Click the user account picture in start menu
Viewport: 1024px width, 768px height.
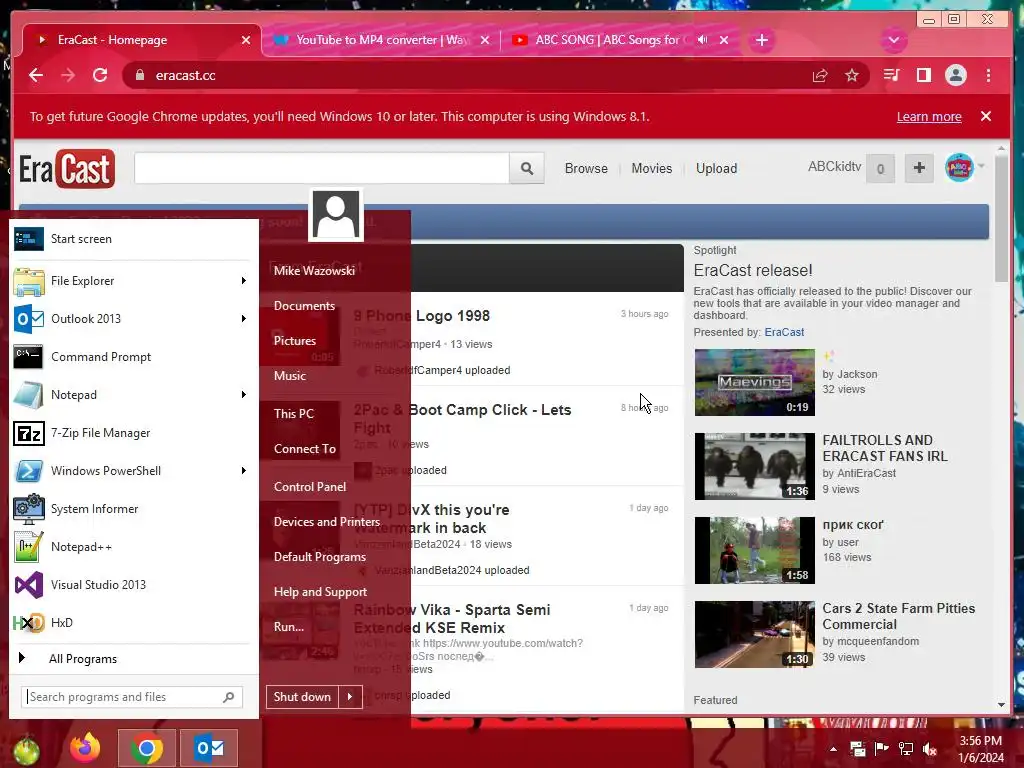point(336,215)
